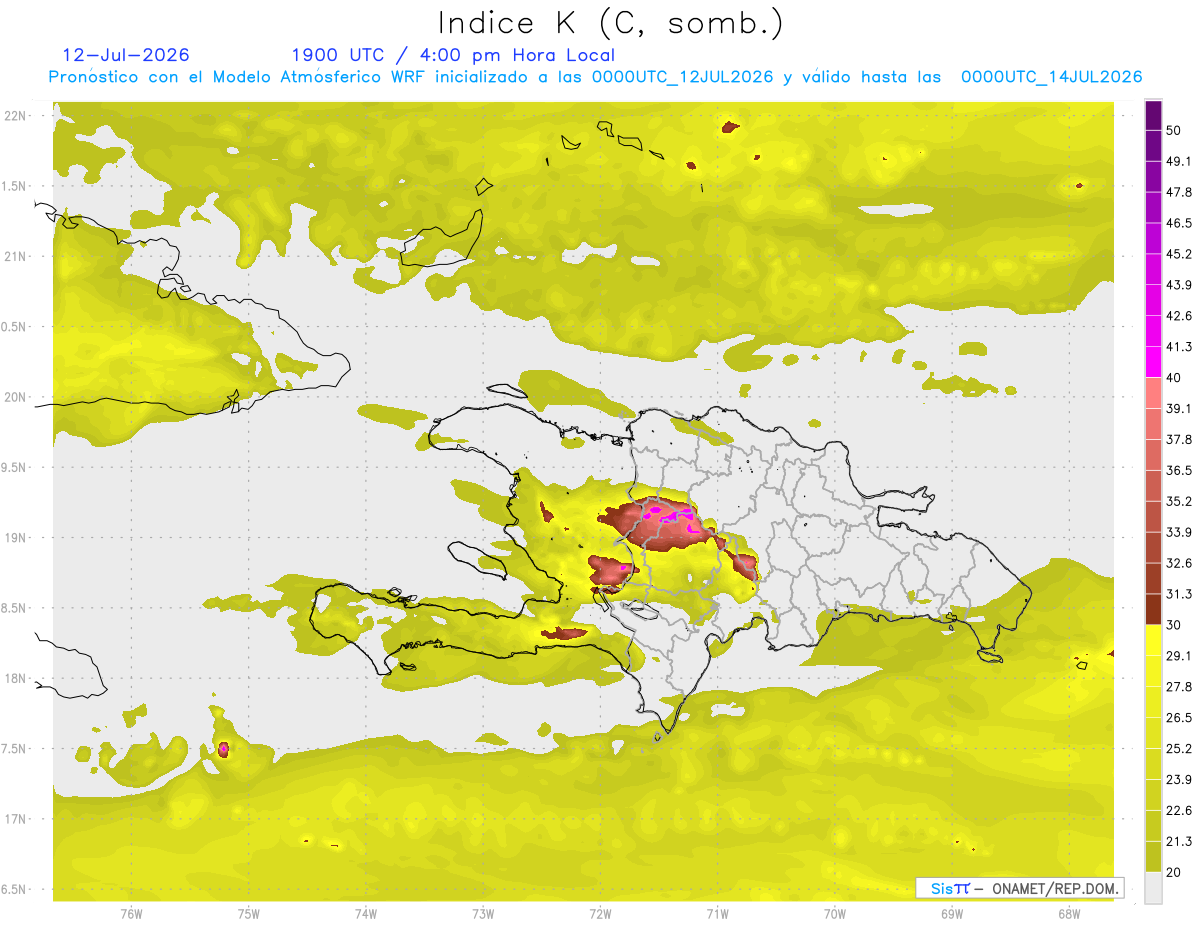Click the "74W" longitude label
The image size is (1200, 927).
[366, 914]
